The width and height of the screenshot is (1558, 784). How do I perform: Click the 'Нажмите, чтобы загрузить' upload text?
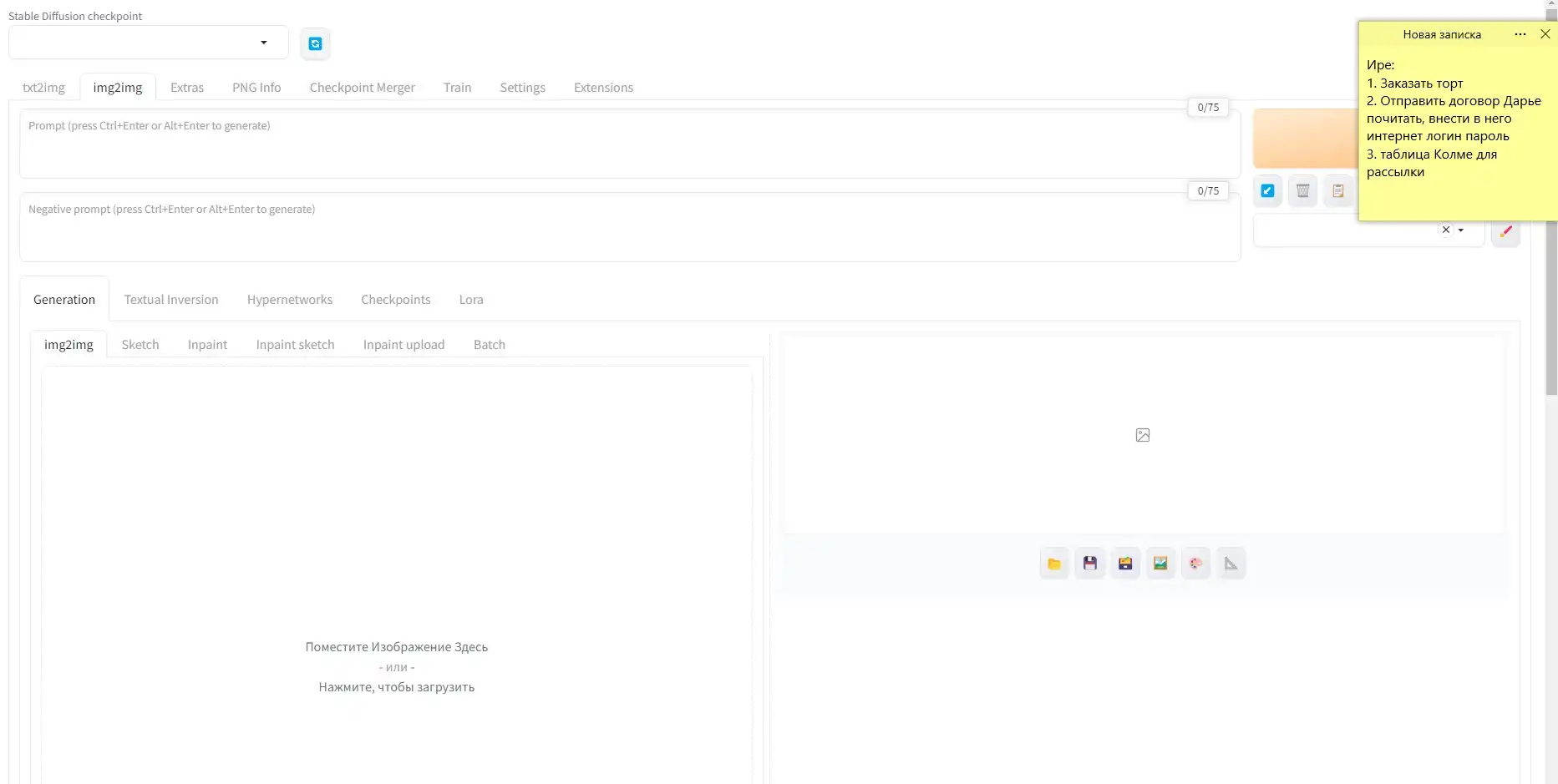(x=397, y=687)
